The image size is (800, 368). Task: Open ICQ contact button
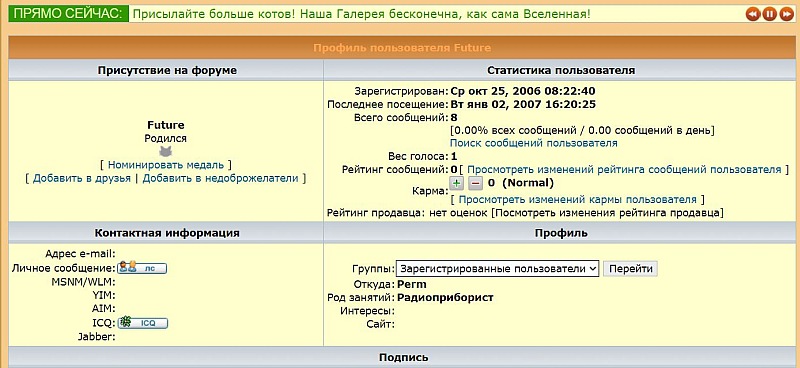coord(143,323)
